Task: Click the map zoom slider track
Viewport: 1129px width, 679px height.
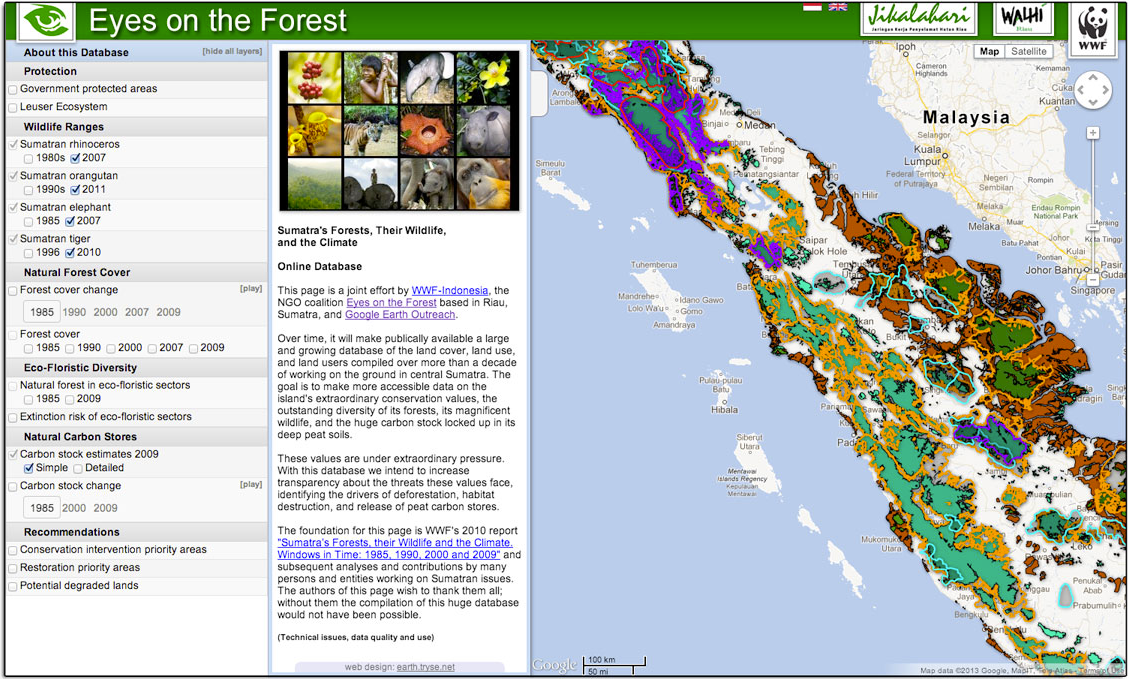Action: (x=1093, y=206)
